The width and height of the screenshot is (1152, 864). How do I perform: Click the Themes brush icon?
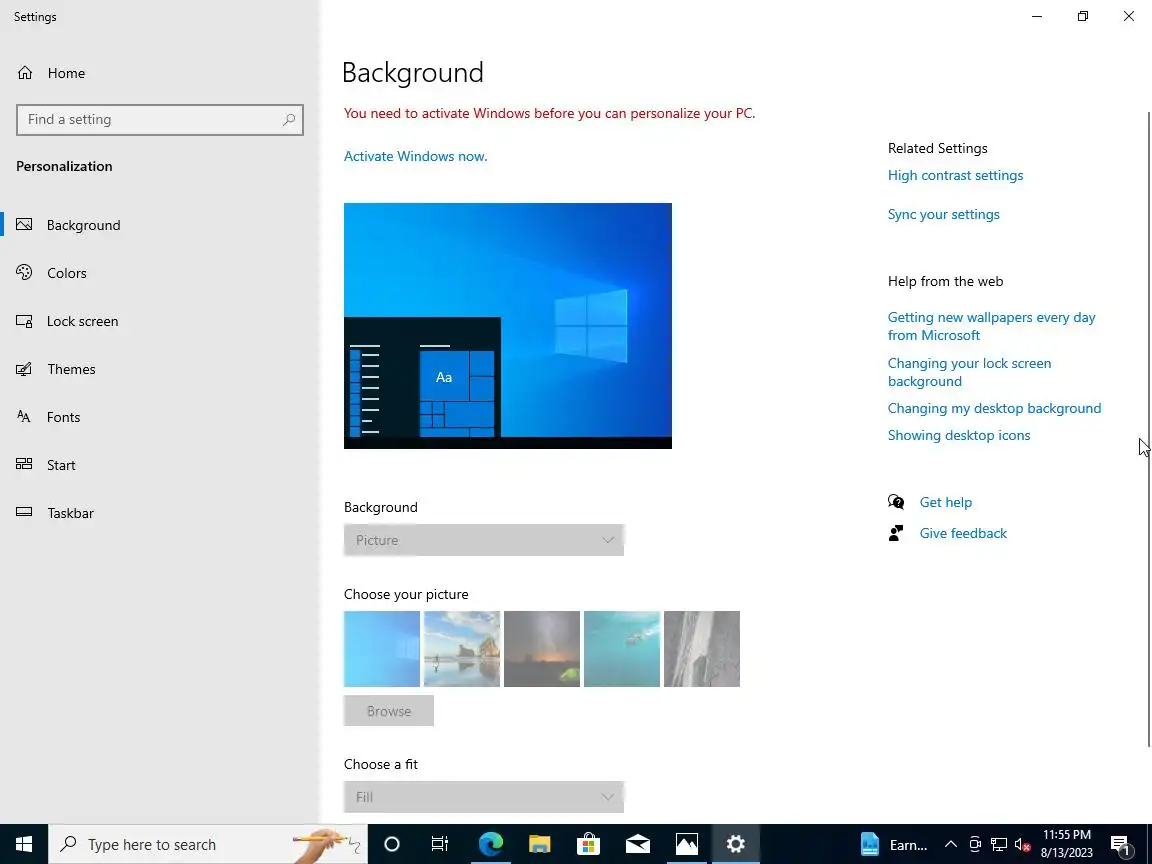[x=24, y=369]
